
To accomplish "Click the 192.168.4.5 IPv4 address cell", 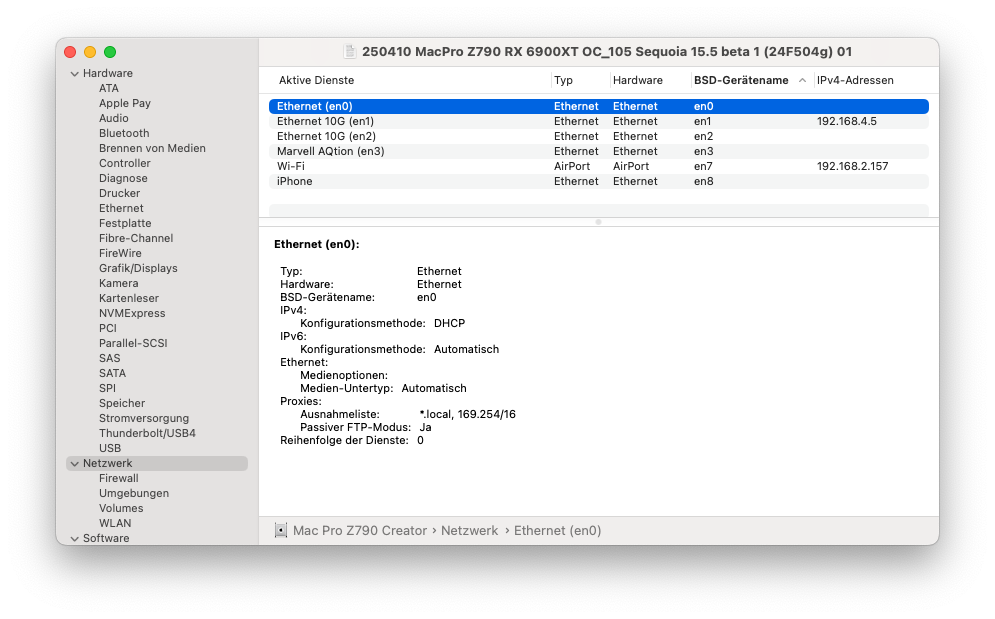I will click(x=847, y=121).
